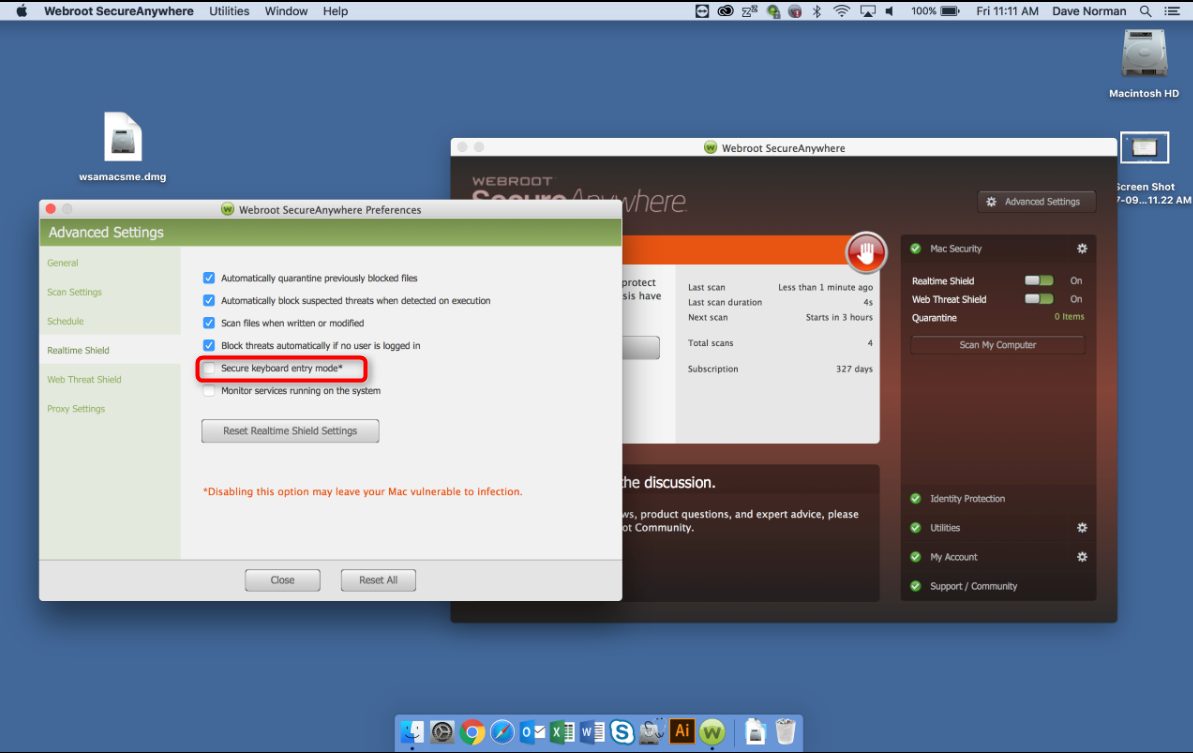Screen dimensions: 1193x753
Task: Open My Account settings gear
Action: (1082, 557)
